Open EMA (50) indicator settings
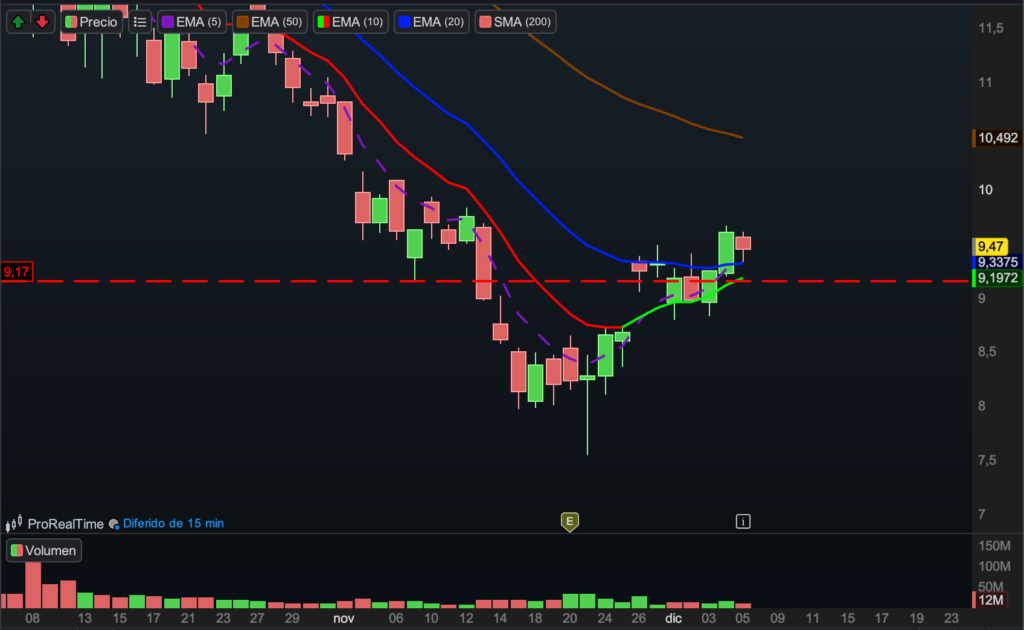Image resolution: width=1024 pixels, height=630 pixels. point(270,21)
